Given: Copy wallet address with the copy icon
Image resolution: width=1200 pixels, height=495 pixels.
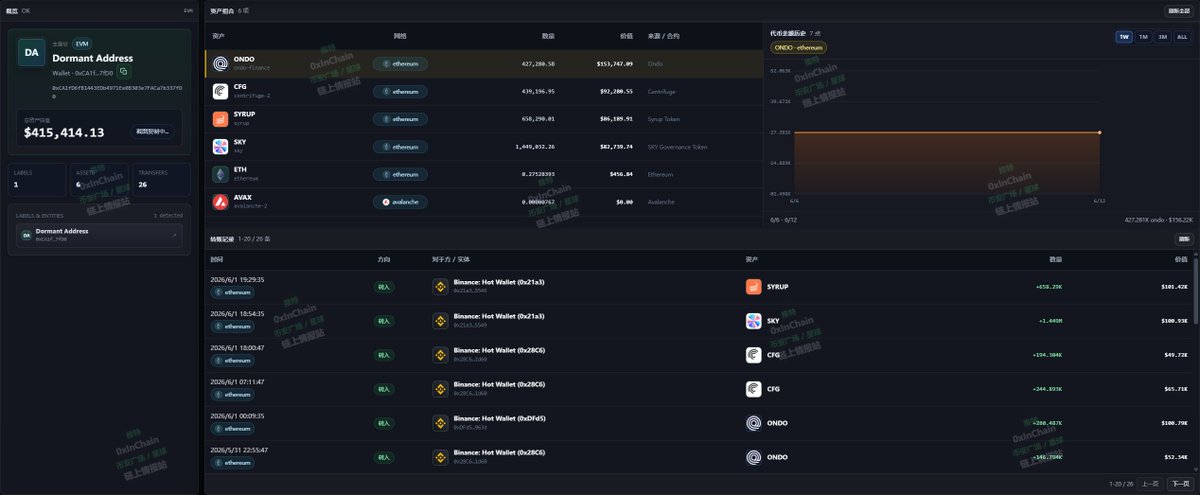Looking at the screenshot, I should point(124,72).
